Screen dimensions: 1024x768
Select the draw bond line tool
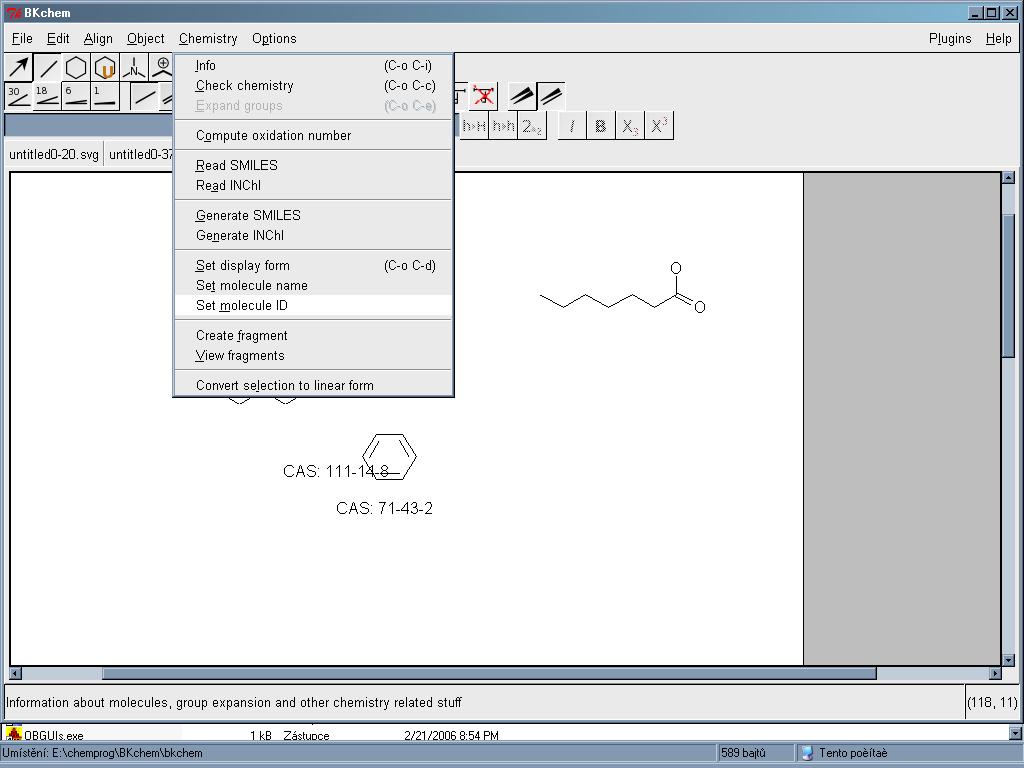point(48,67)
